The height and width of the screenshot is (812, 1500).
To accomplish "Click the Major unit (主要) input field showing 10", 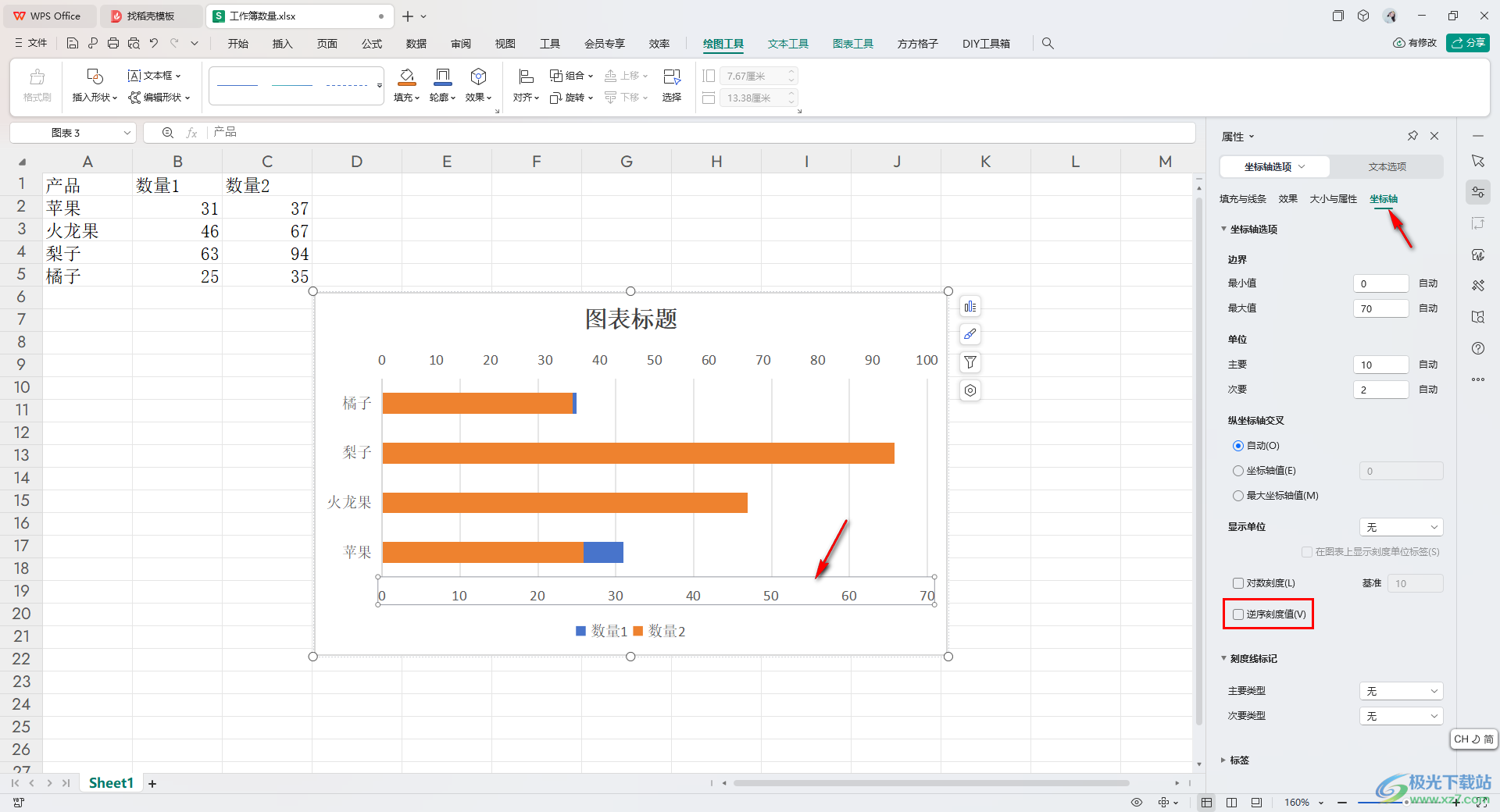I will point(1380,365).
